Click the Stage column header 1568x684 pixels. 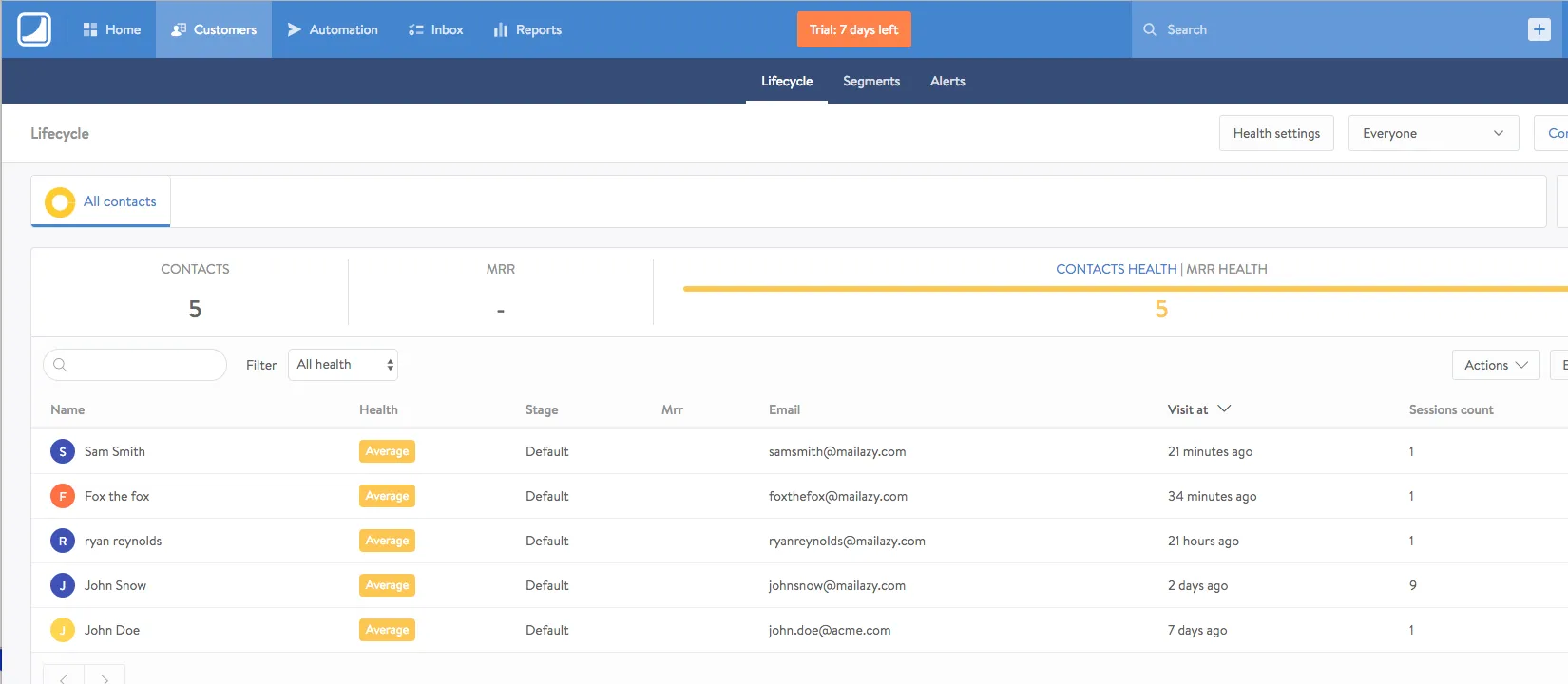(542, 409)
